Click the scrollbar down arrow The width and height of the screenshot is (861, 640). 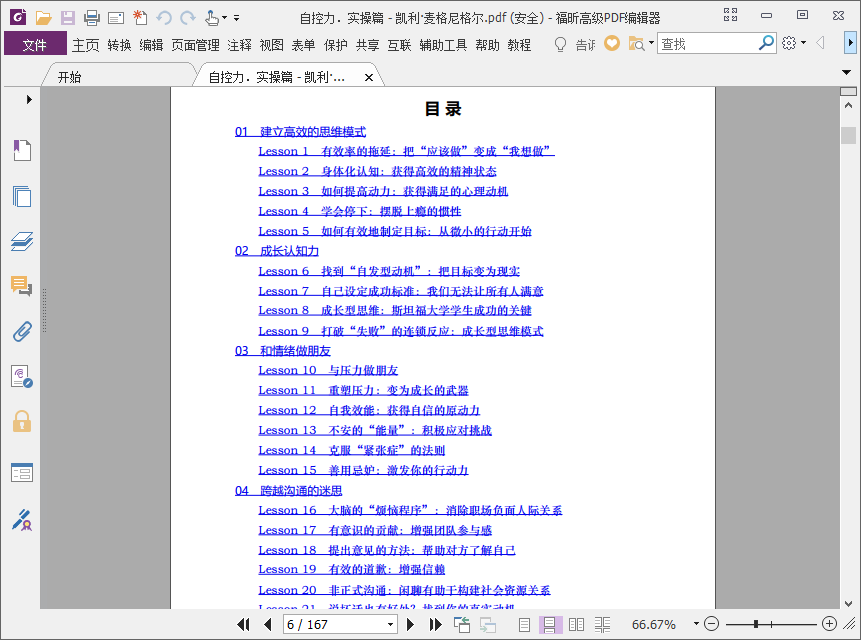click(x=848, y=603)
